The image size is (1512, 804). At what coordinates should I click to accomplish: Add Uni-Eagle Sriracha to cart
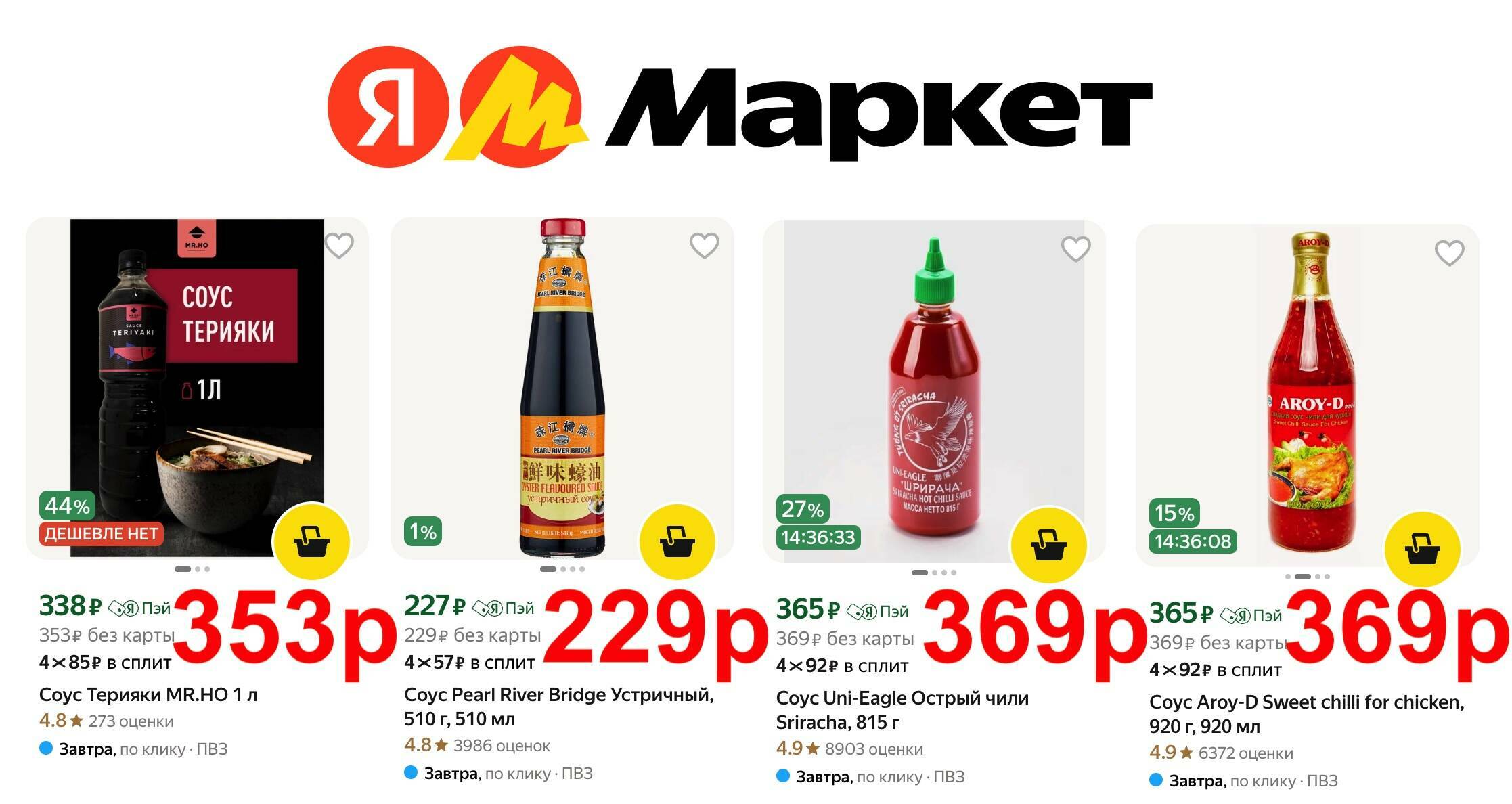1048,545
